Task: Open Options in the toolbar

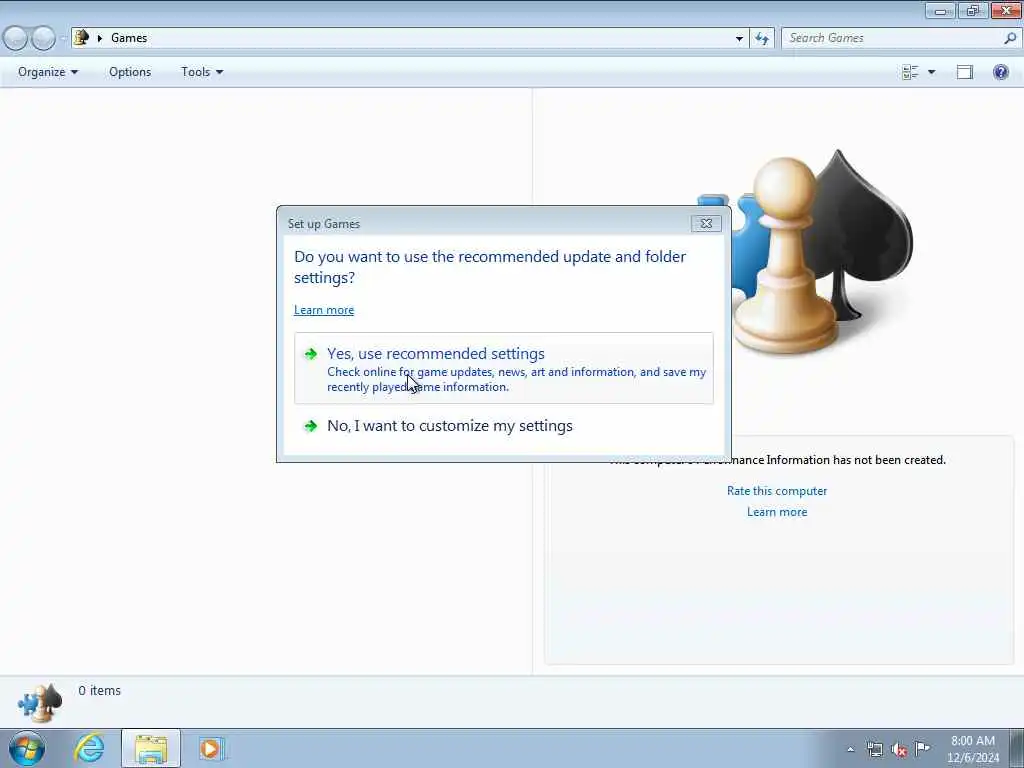Action: 130,72
